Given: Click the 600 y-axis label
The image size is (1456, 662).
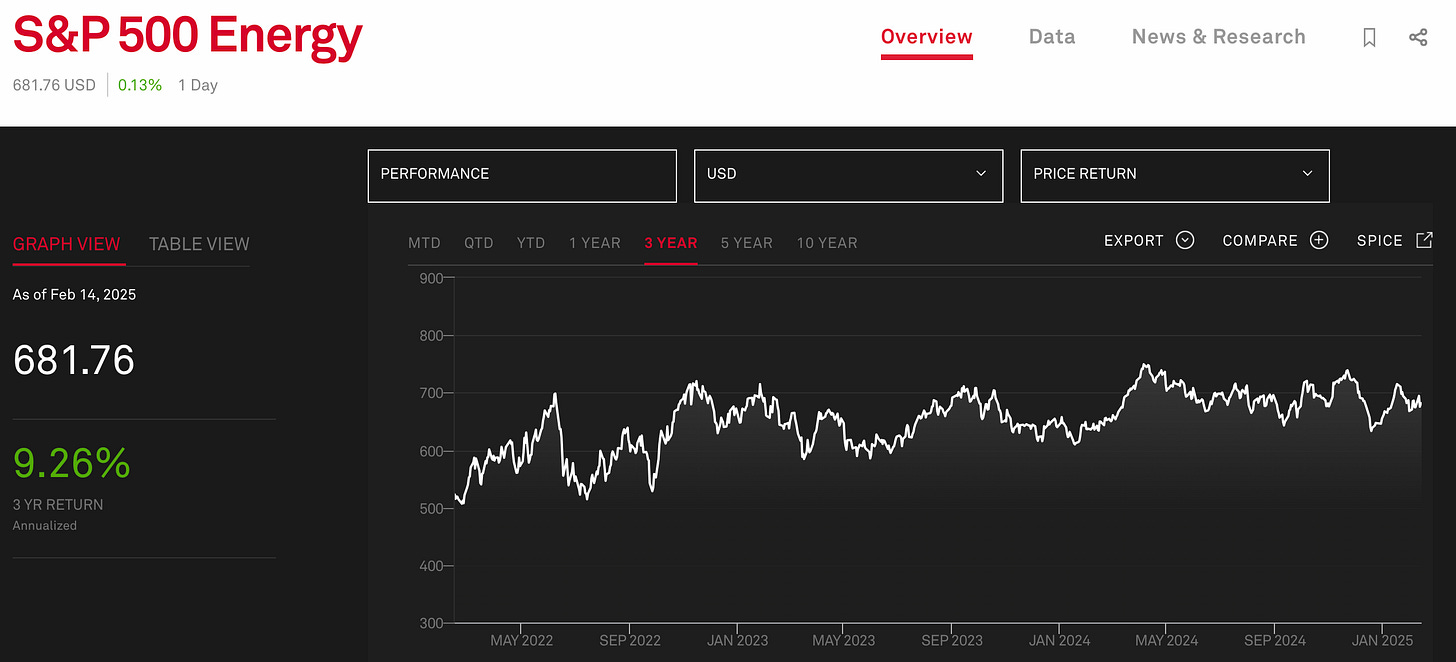Looking at the screenshot, I should (431, 451).
